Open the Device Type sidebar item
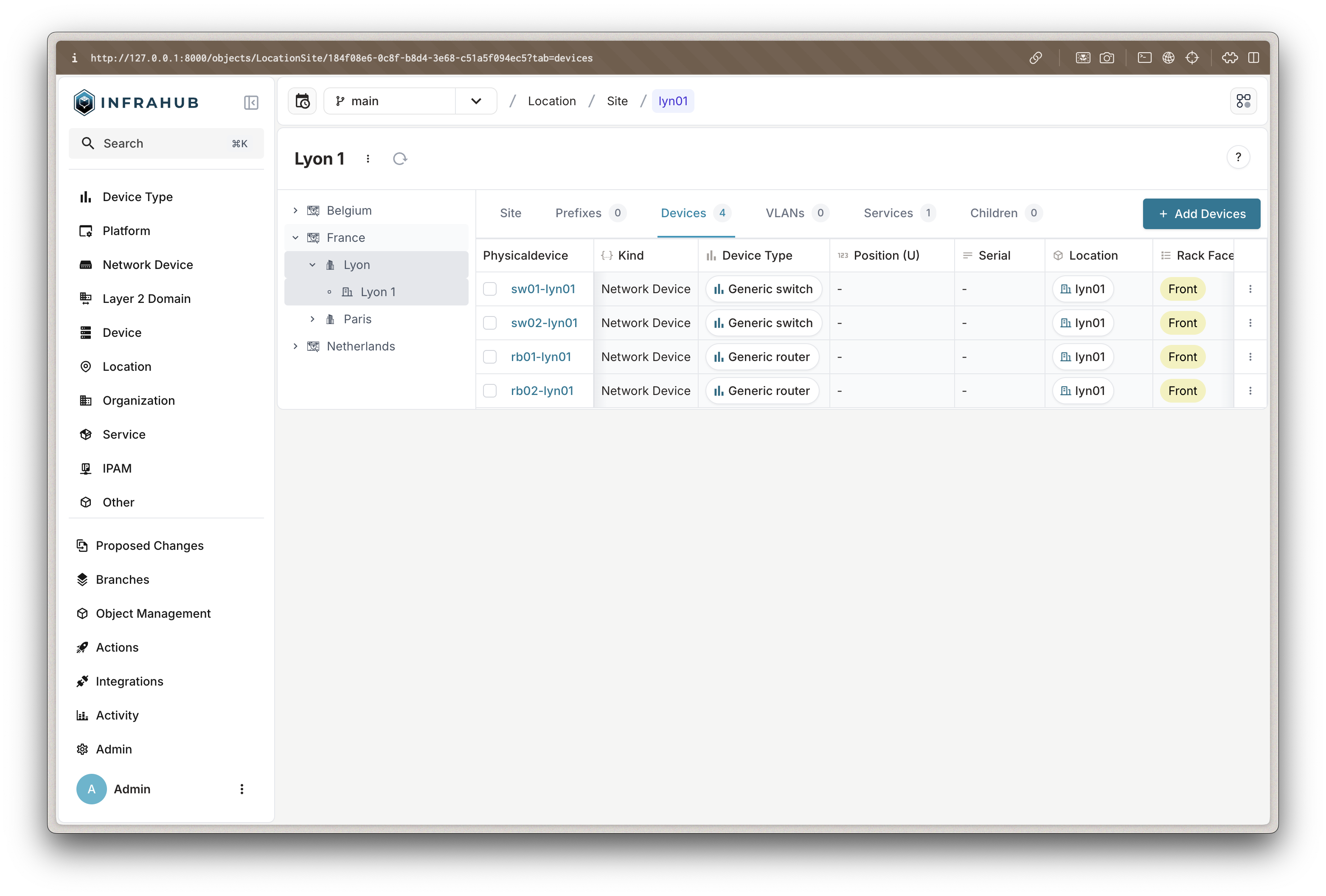Screen dimensions: 1326x896 [x=138, y=197]
